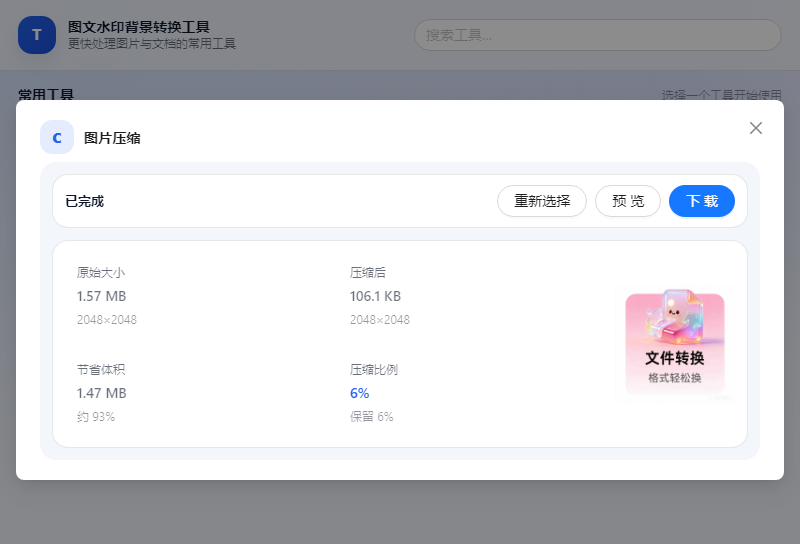Click the 常用工具 heading behind the dialog
Viewport: 800px width, 544px height.
coord(46,94)
